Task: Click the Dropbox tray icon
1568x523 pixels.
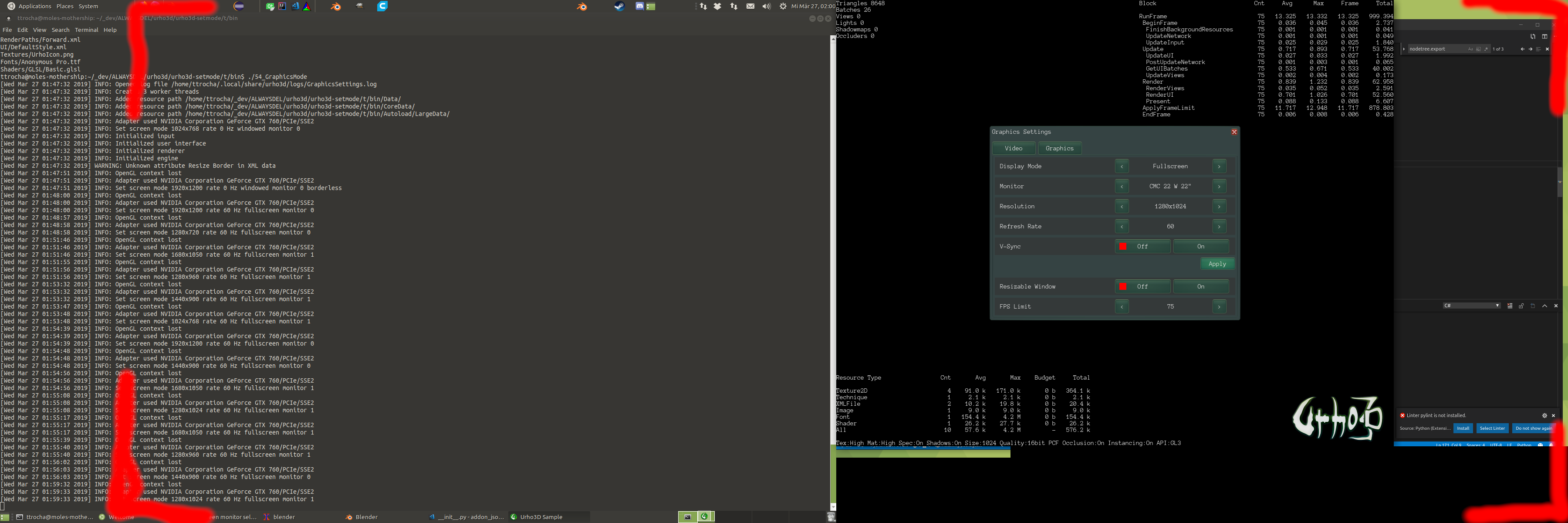Action: click(717, 6)
